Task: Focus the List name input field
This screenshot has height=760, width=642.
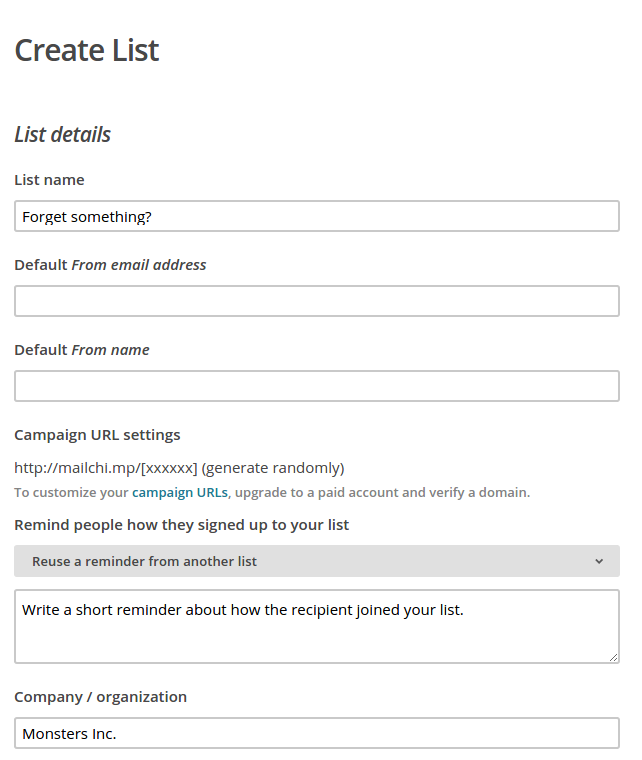Action: (x=317, y=216)
